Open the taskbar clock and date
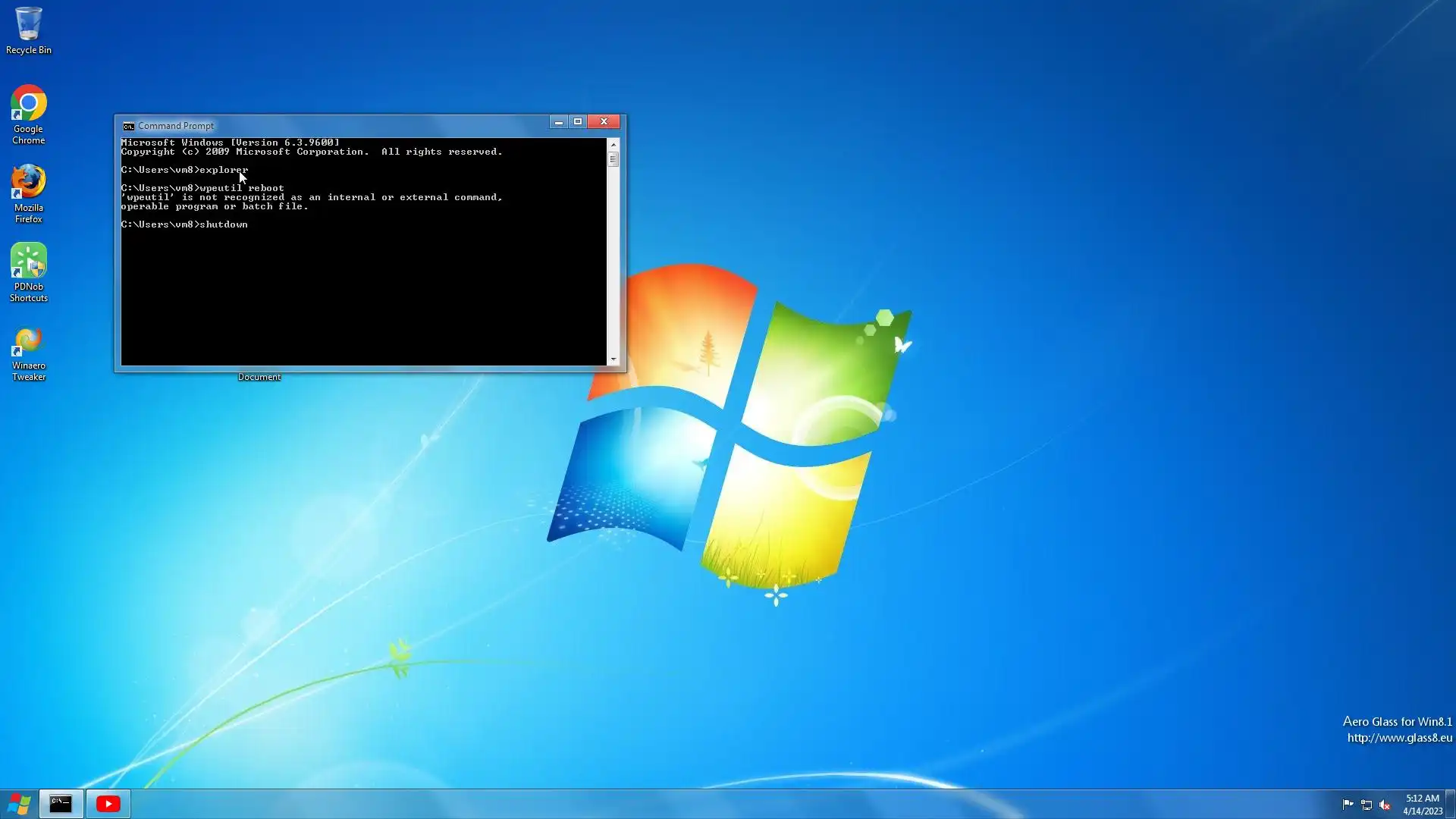Viewport: 1456px width, 819px height. tap(1422, 805)
